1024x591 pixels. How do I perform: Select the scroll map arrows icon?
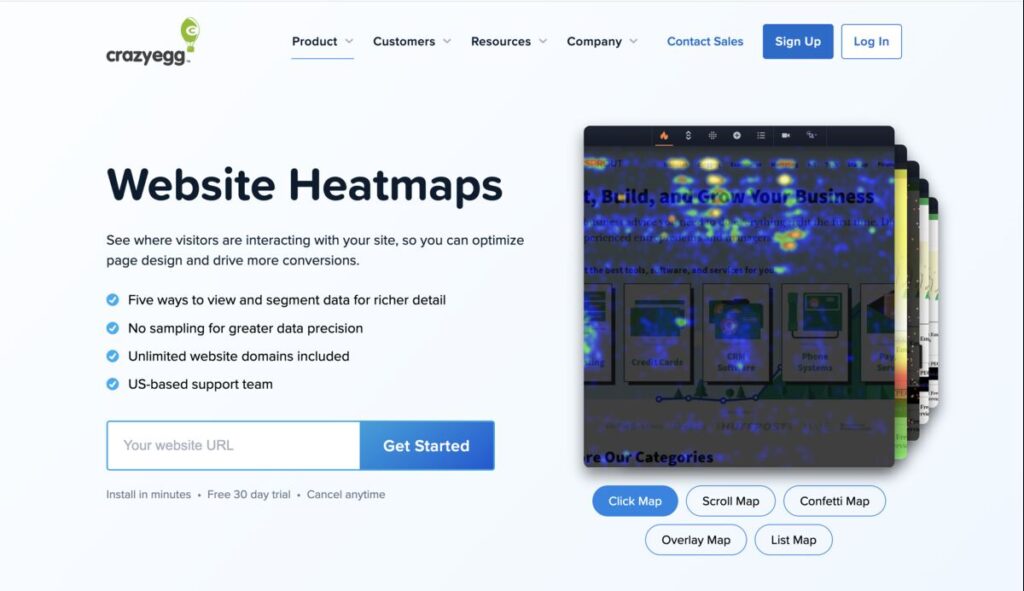tap(687, 135)
